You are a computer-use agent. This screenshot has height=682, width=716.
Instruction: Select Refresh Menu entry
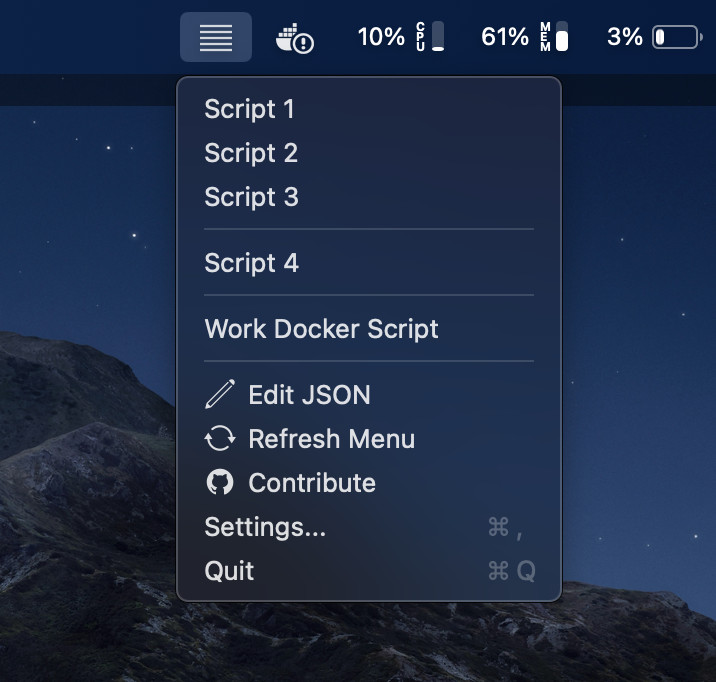[x=369, y=439]
